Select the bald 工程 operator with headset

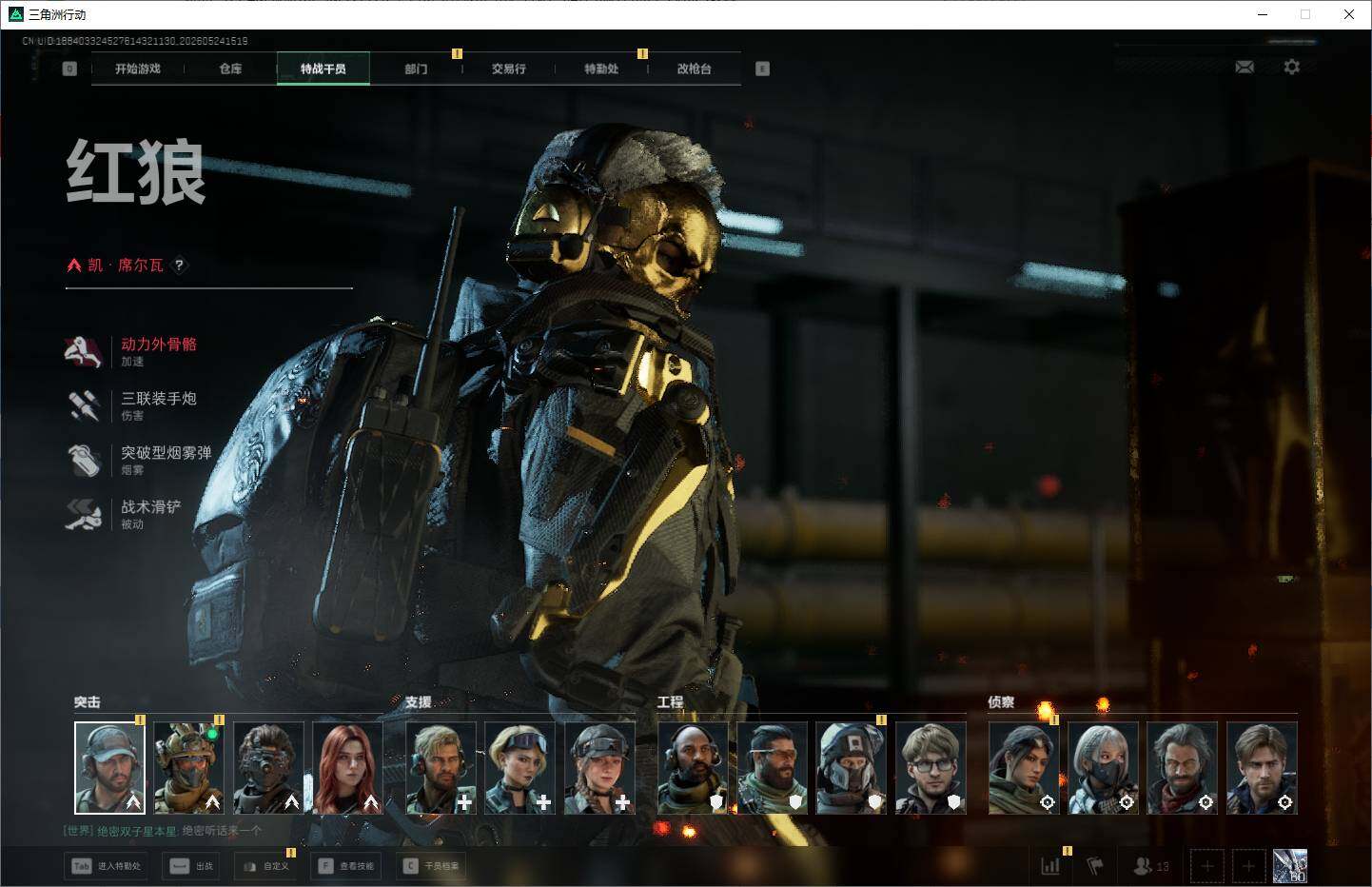pos(693,768)
